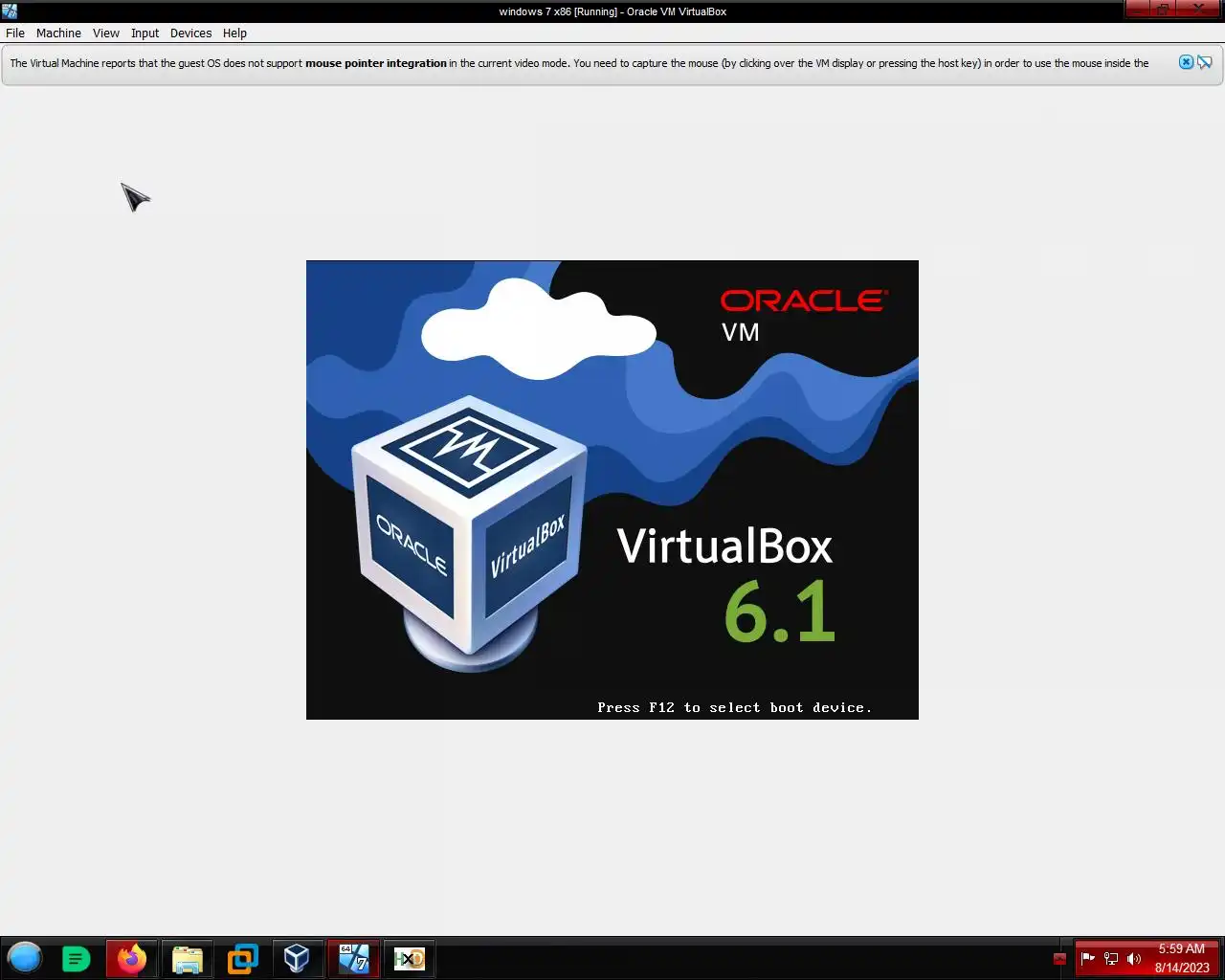Screen dimensions: 1225x980
Task: Open the Help menu
Action: click(234, 33)
